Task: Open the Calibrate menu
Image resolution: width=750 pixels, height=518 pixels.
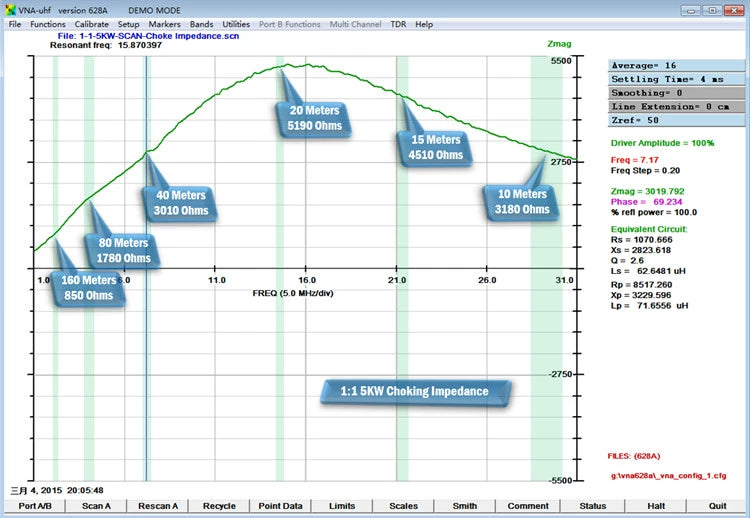Action: point(91,24)
